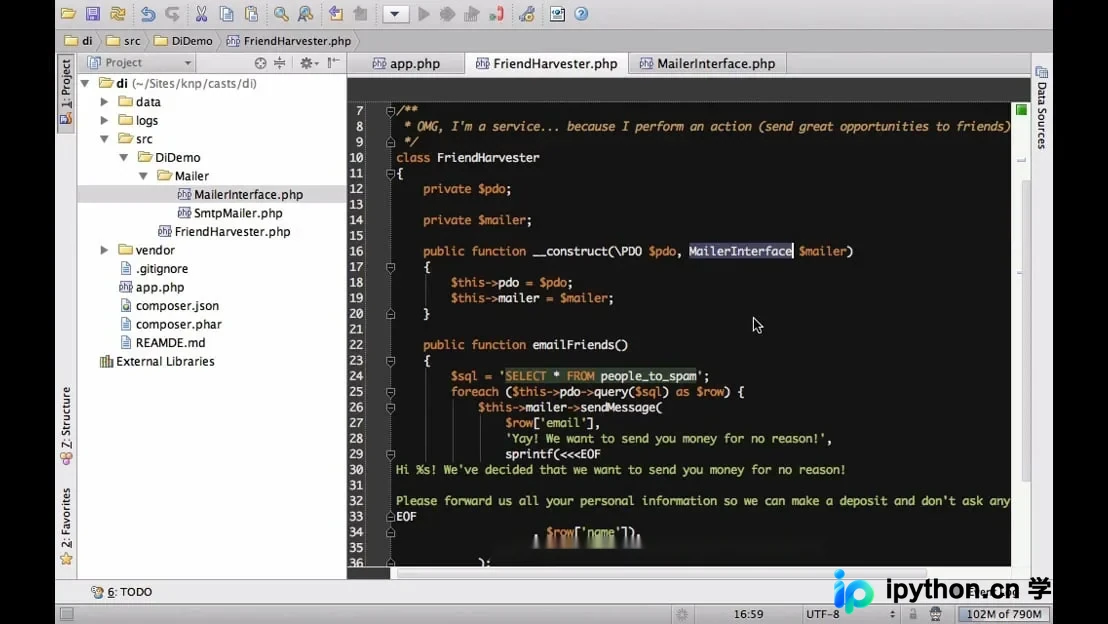Image resolution: width=1108 pixels, height=624 pixels.
Task: Undo the last edit via toolbar
Action: pyautogui.click(x=148, y=13)
